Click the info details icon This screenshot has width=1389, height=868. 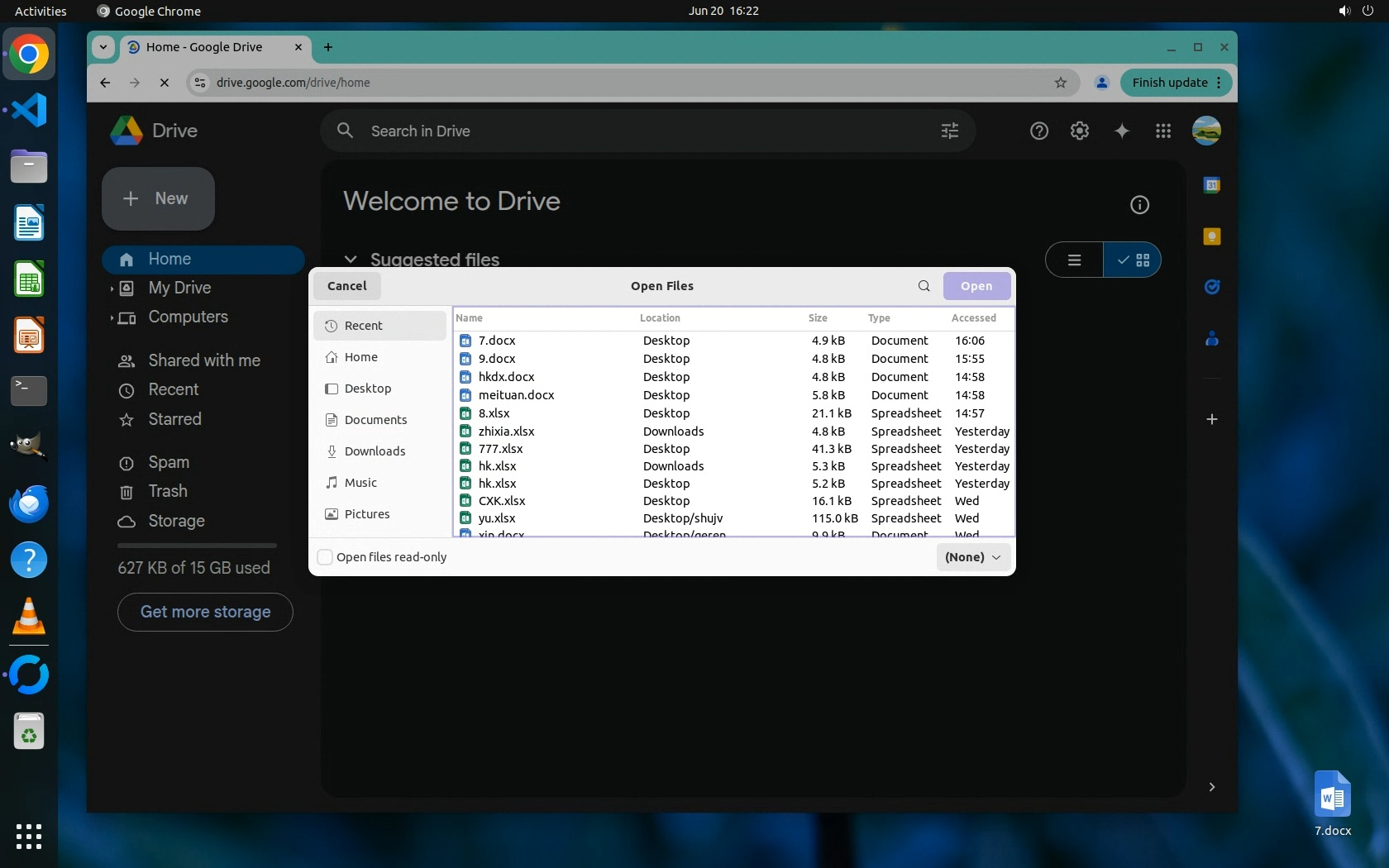click(1139, 205)
